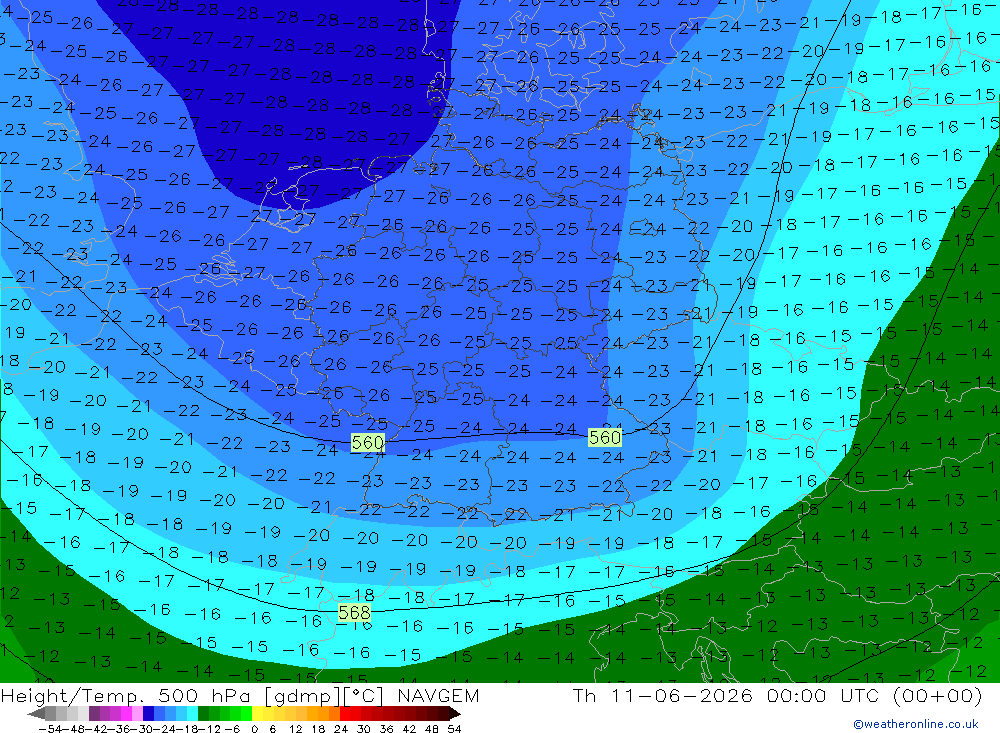Click the '-54' value on the legend scale
The height and width of the screenshot is (733, 1000).
pyautogui.click(x=50, y=729)
